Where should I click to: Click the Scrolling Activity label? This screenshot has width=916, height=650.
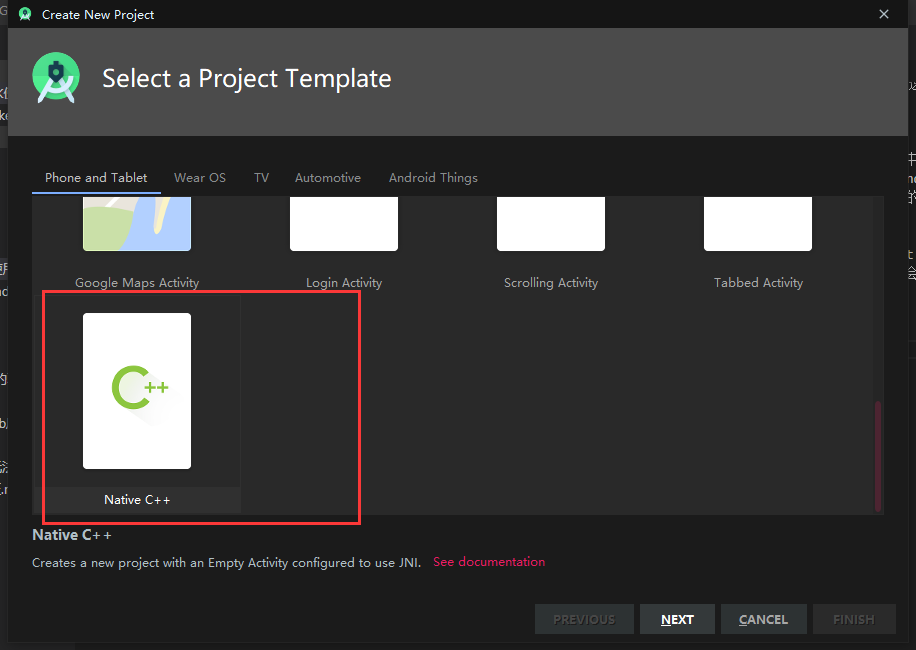click(x=551, y=283)
